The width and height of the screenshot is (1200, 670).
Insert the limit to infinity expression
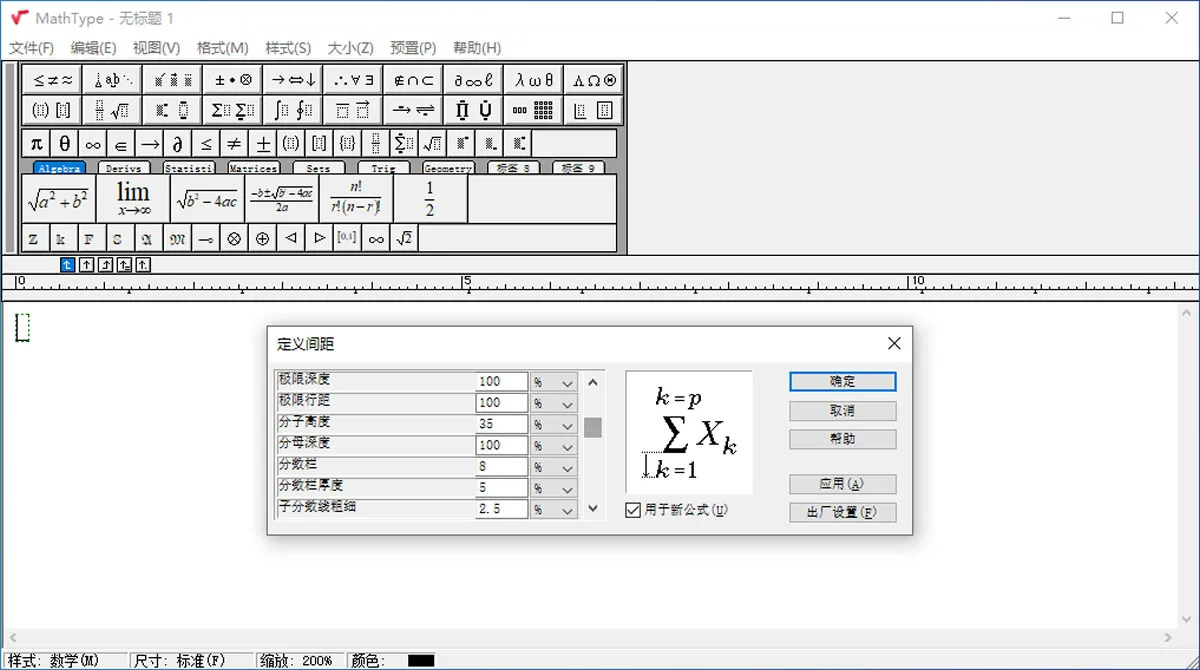click(133, 198)
